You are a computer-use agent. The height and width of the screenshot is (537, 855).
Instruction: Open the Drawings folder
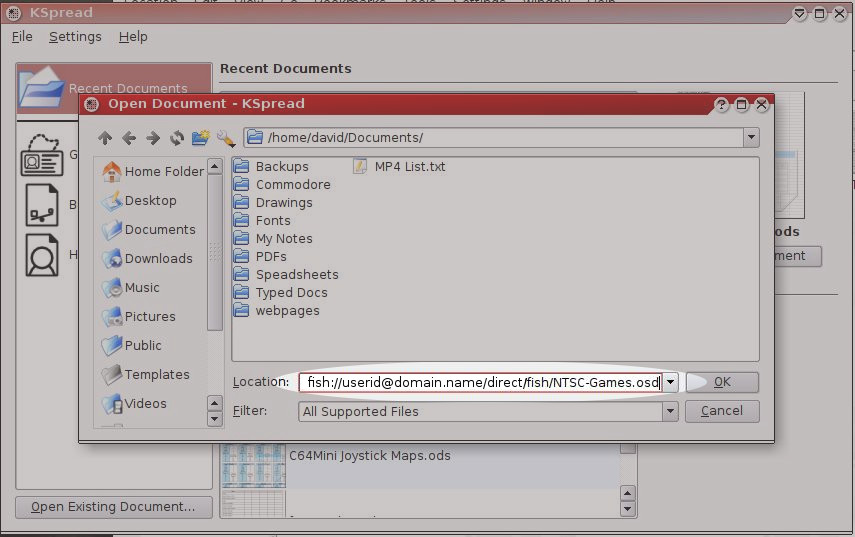point(273,202)
